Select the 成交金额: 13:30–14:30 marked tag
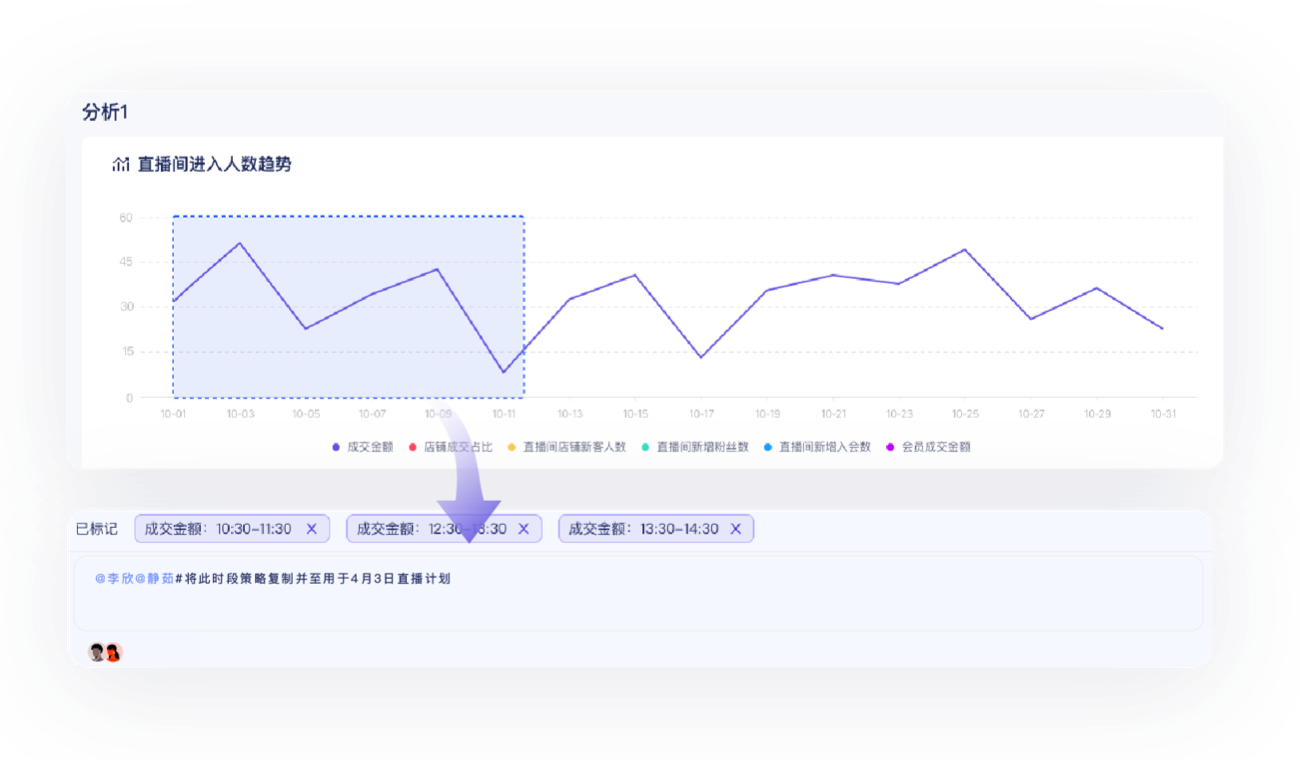 [x=643, y=529]
